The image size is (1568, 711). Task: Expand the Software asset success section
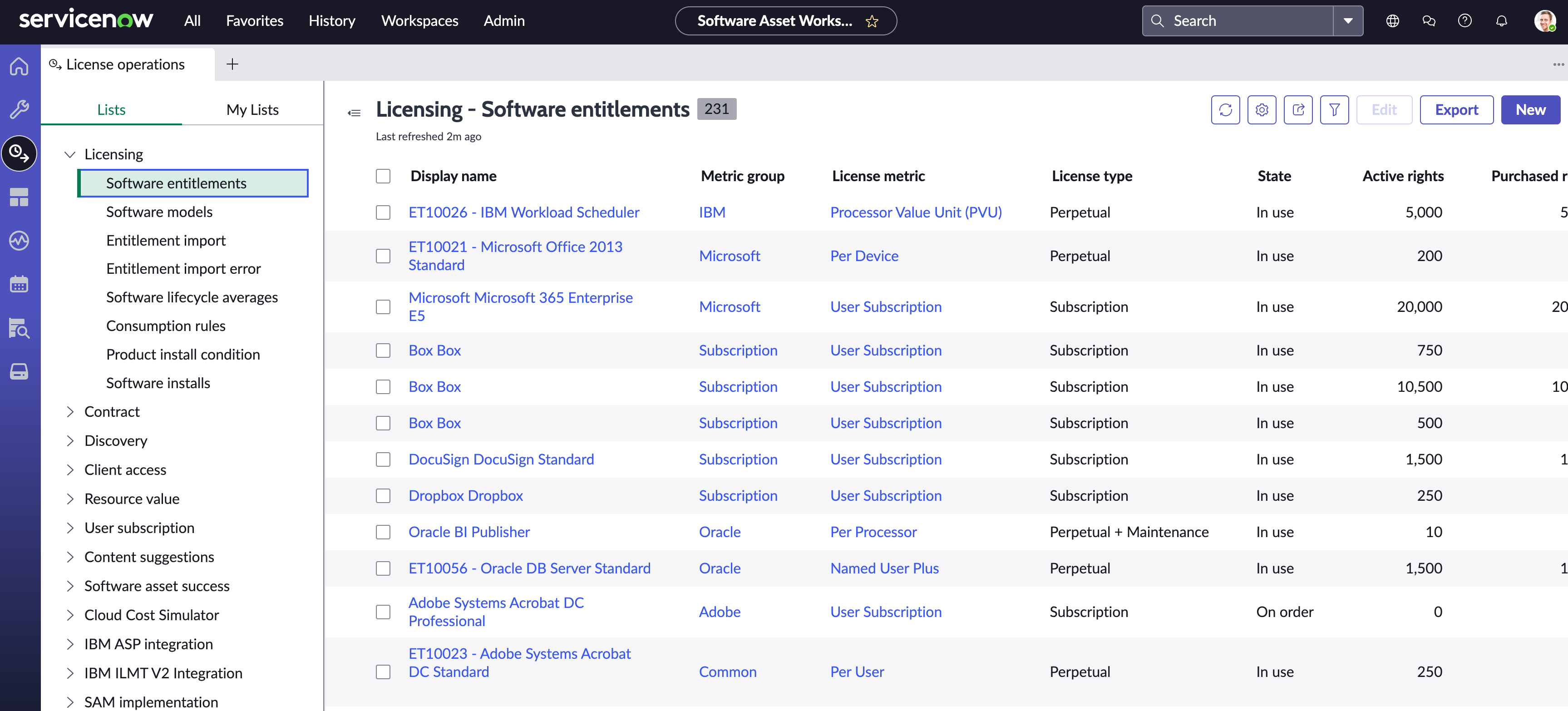[x=70, y=586]
